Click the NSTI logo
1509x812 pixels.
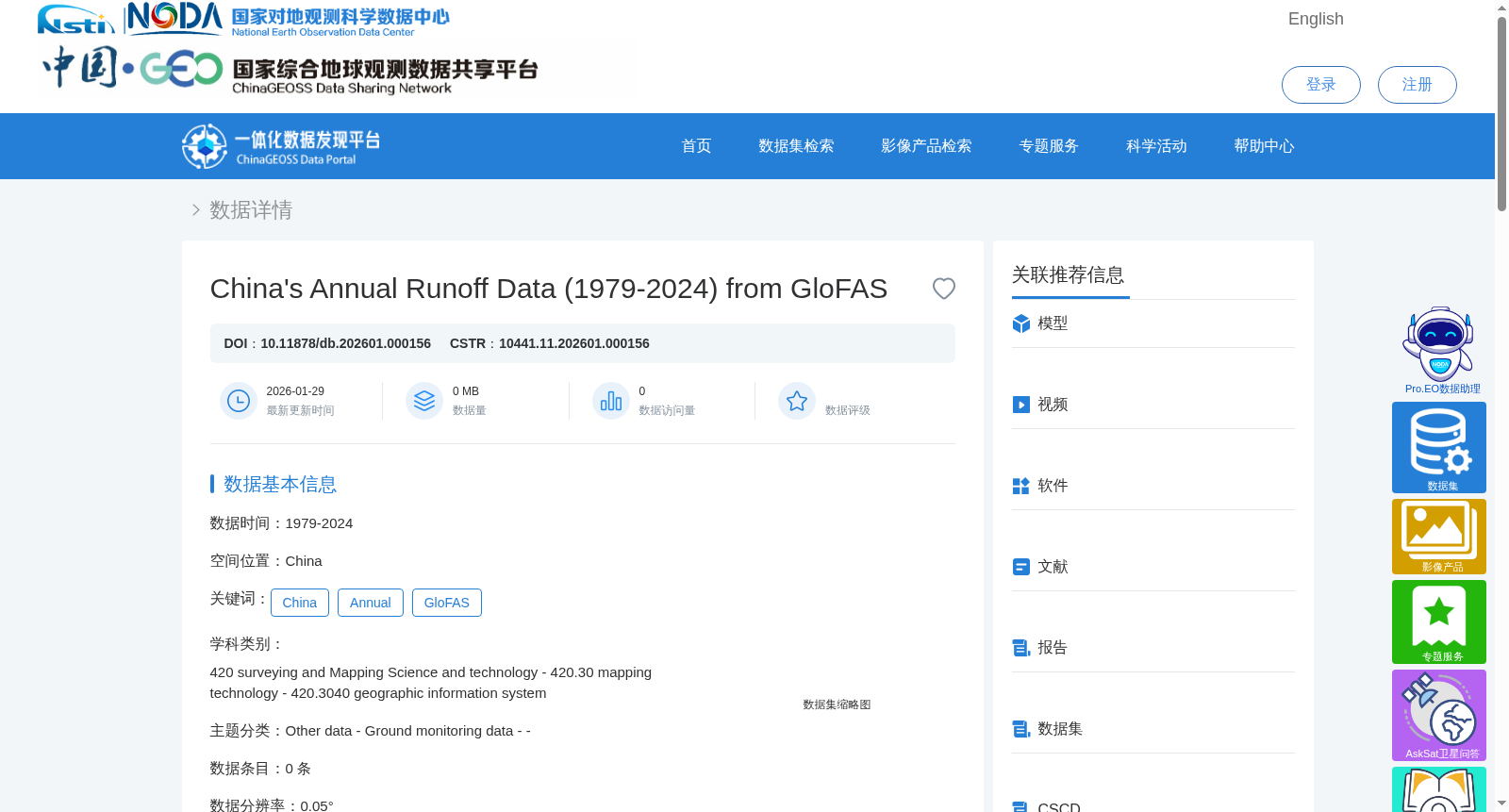tap(75, 19)
